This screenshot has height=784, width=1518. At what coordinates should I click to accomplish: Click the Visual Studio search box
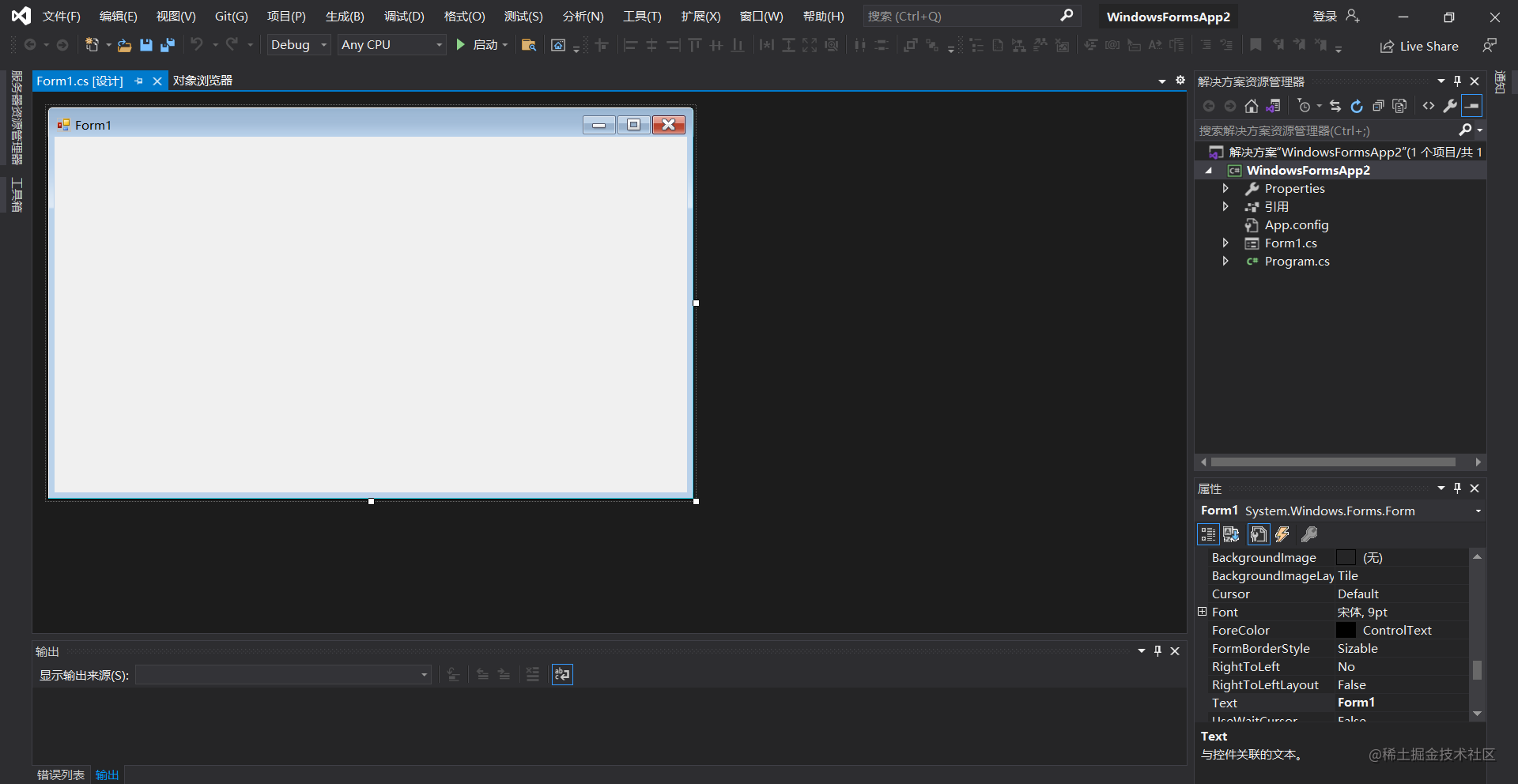click(971, 16)
